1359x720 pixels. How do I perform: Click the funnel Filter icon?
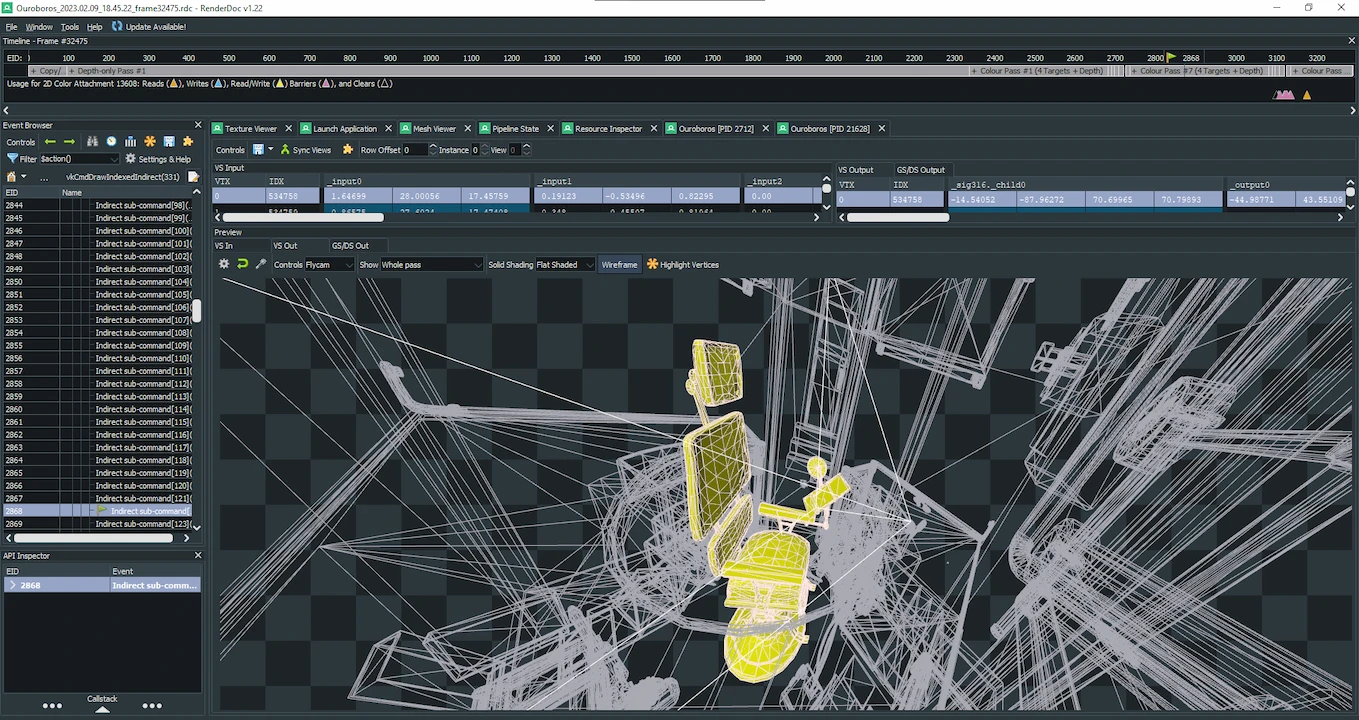click(x=12, y=159)
